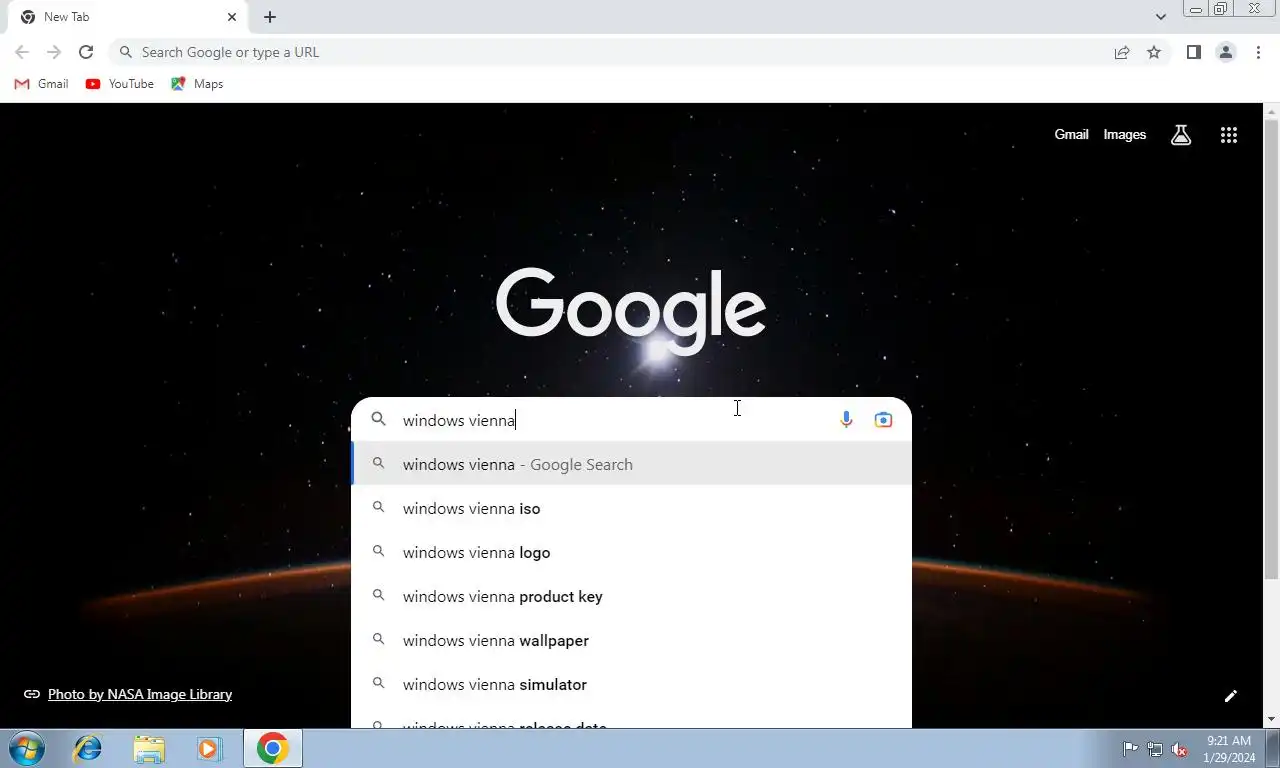Click the network tray icon
The width and height of the screenshot is (1280, 768).
click(1155, 749)
